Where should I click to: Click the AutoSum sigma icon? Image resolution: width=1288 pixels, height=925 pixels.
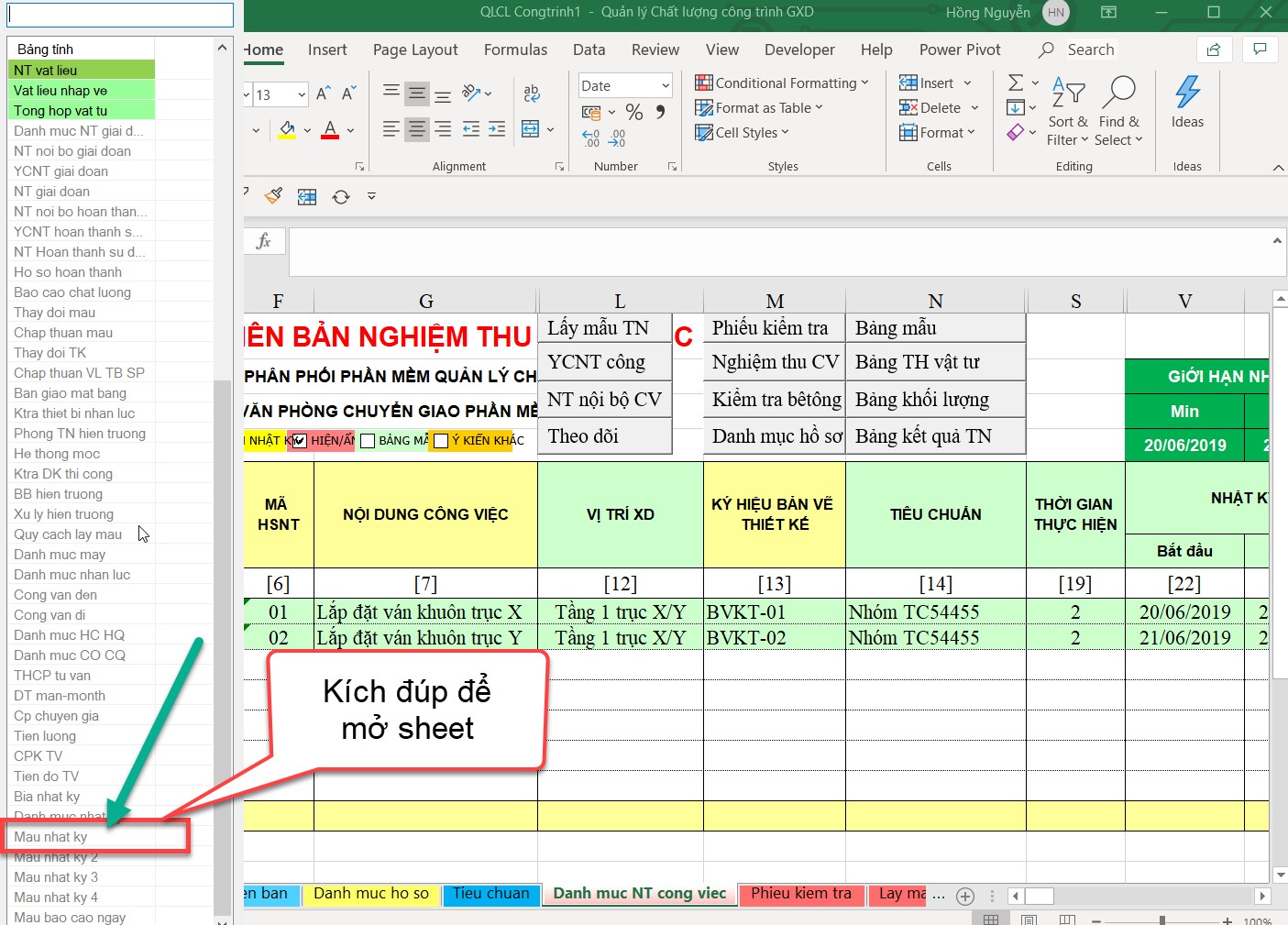1016,83
